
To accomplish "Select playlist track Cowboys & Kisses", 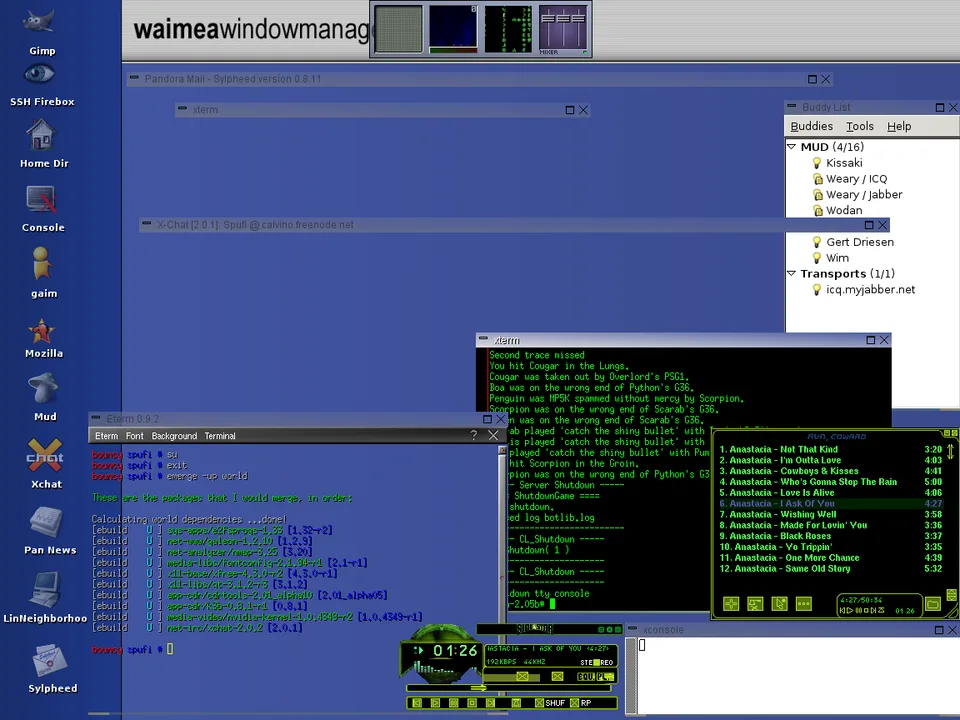I will tap(831, 471).
